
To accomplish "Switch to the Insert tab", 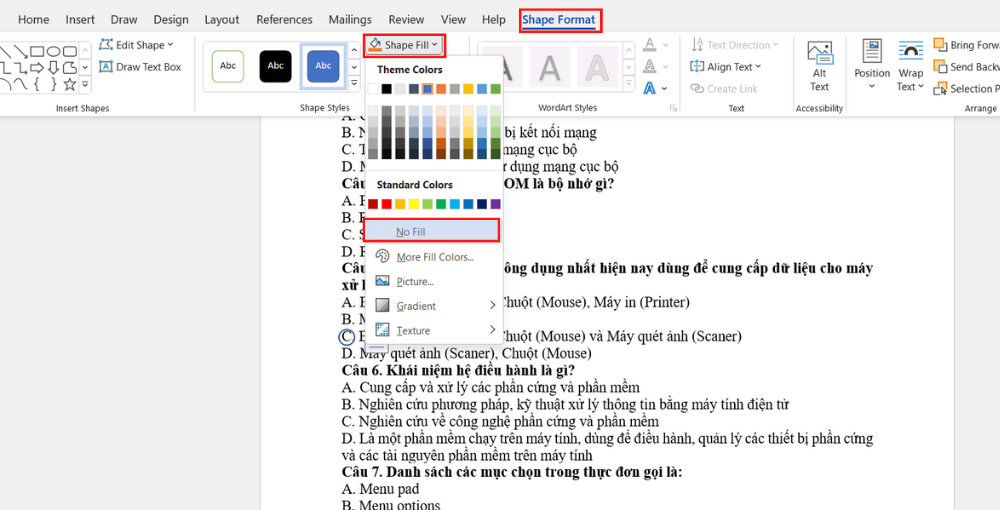I will 80,20.
